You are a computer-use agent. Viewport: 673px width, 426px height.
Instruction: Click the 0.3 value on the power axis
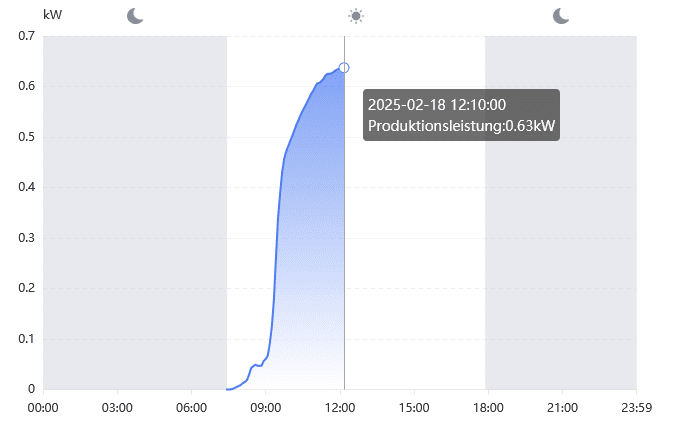[x=27, y=238]
